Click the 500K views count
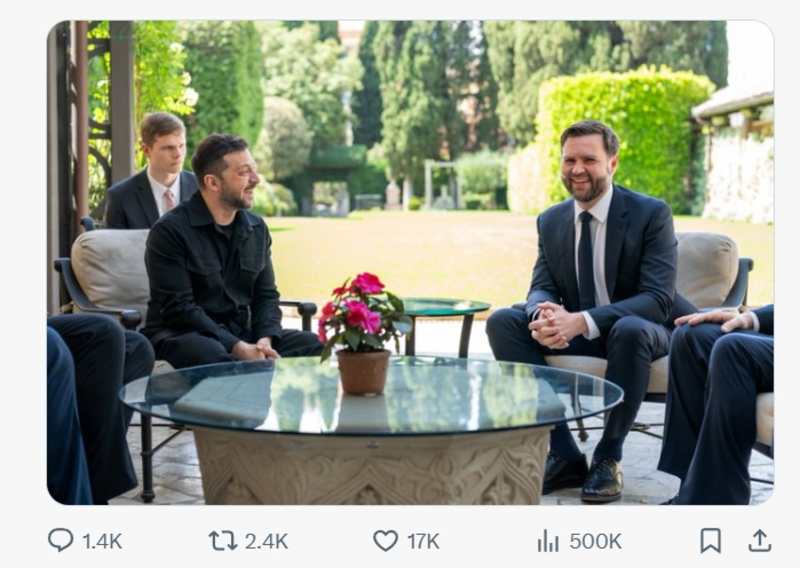Screen dimensions: 800x568 point(595,541)
